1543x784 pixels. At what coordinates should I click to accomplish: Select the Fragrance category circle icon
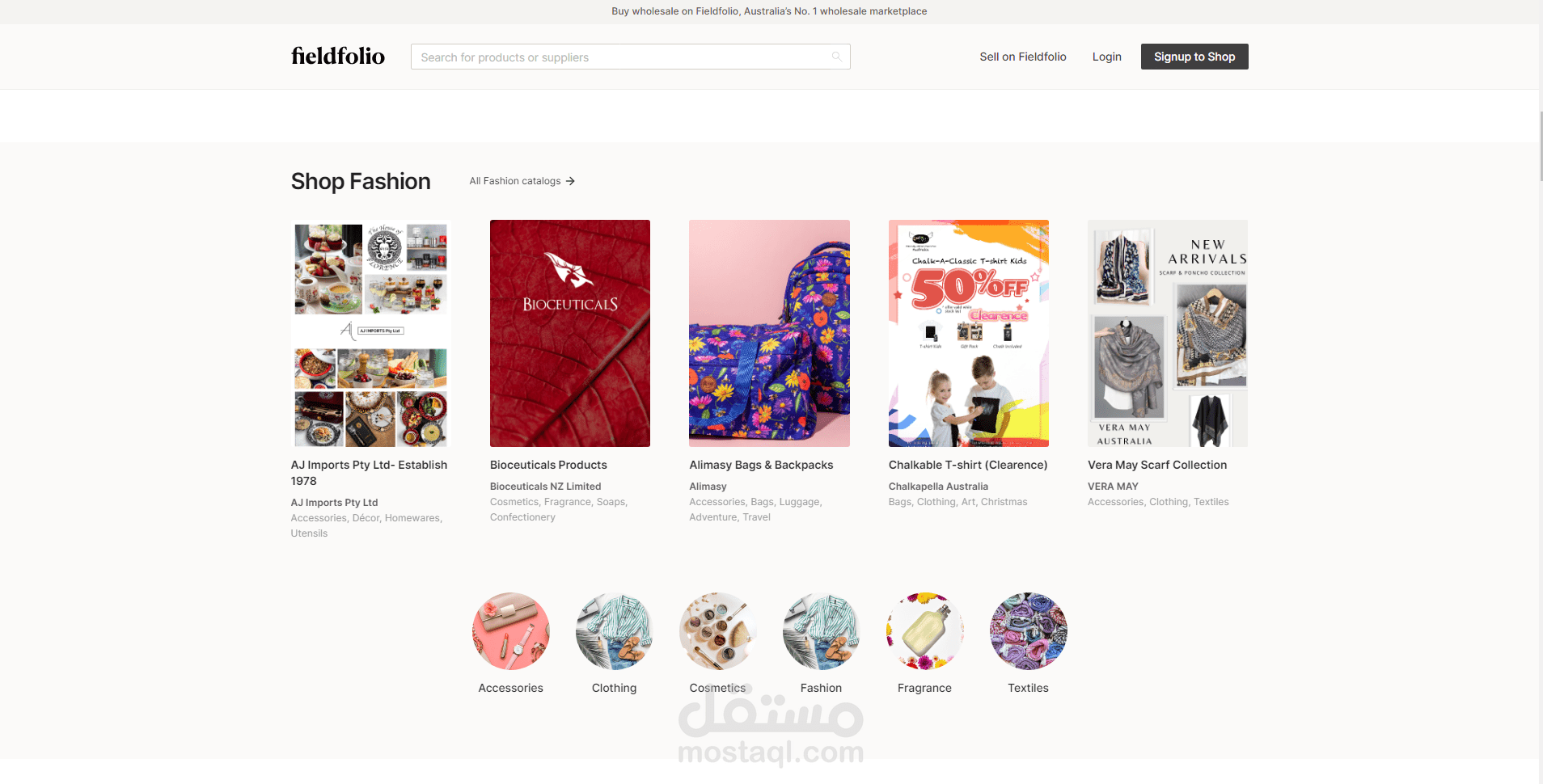925,631
